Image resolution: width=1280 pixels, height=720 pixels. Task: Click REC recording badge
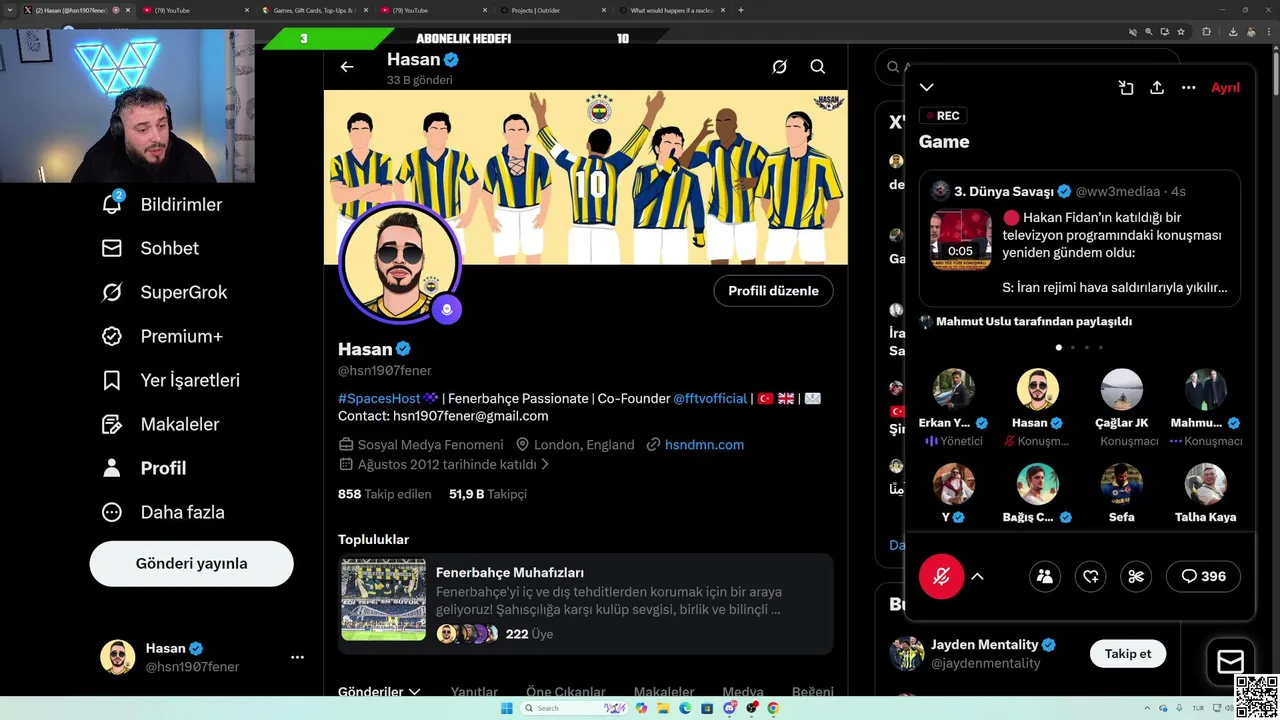click(x=943, y=116)
